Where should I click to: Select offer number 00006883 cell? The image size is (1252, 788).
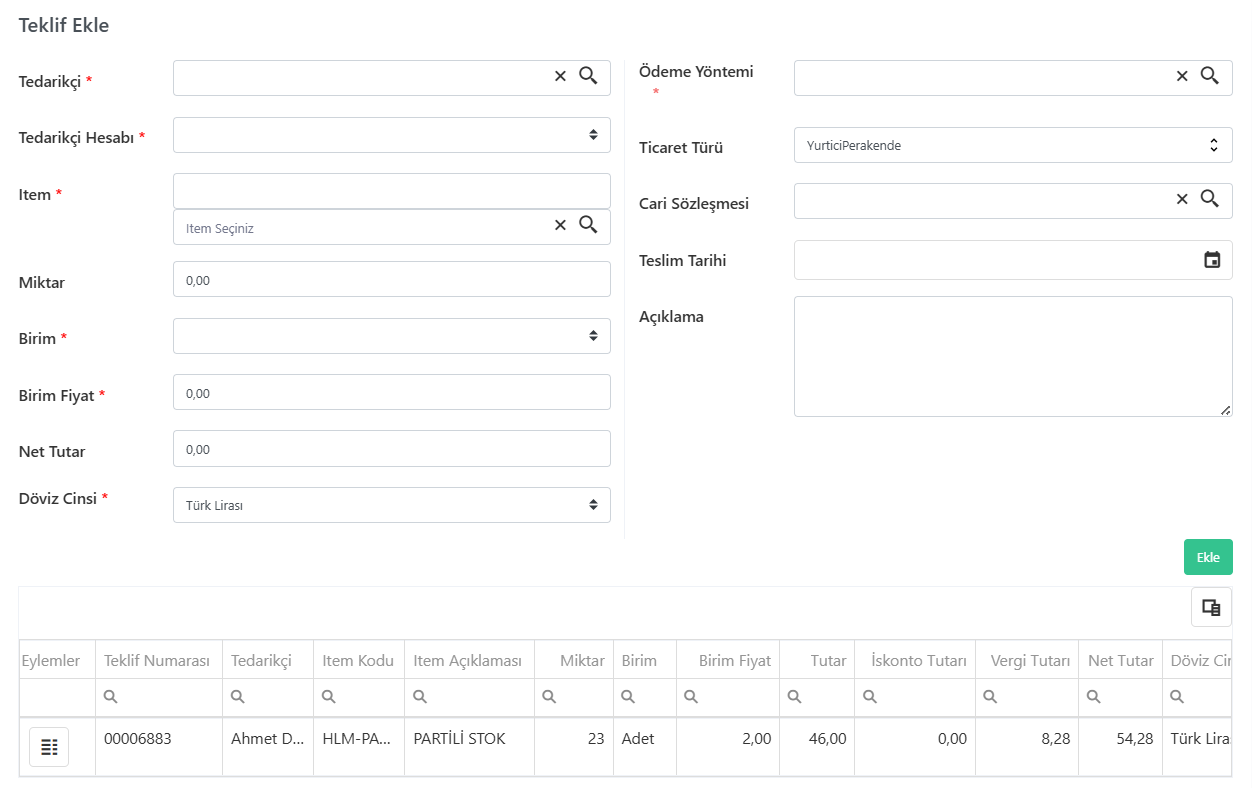coord(159,746)
